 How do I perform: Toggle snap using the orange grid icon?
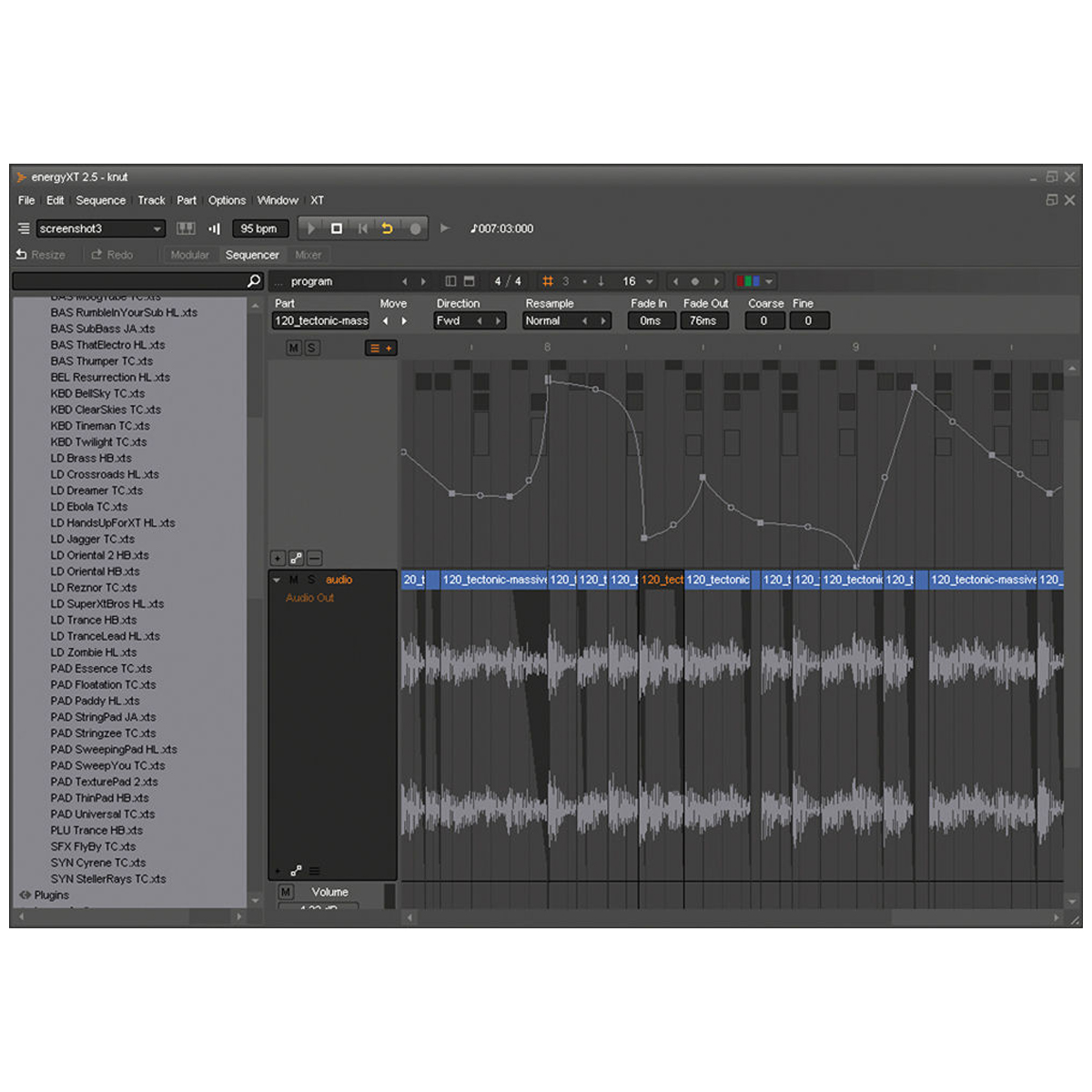(x=547, y=281)
